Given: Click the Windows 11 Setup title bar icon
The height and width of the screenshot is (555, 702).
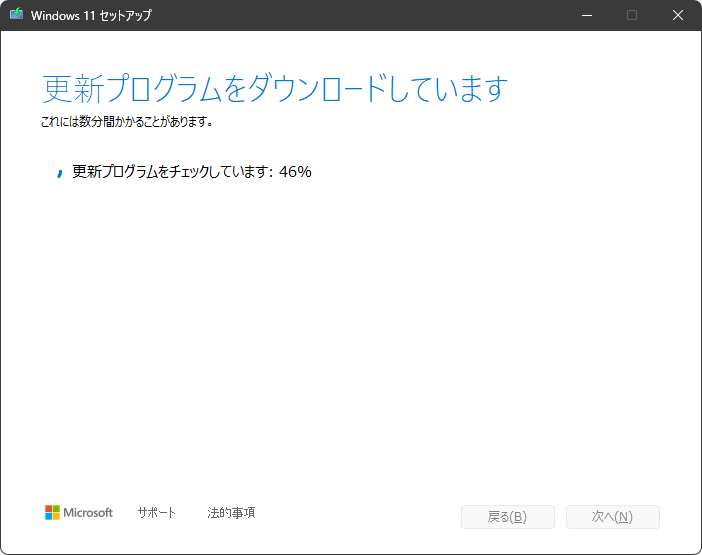Looking at the screenshot, I should (x=17, y=14).
